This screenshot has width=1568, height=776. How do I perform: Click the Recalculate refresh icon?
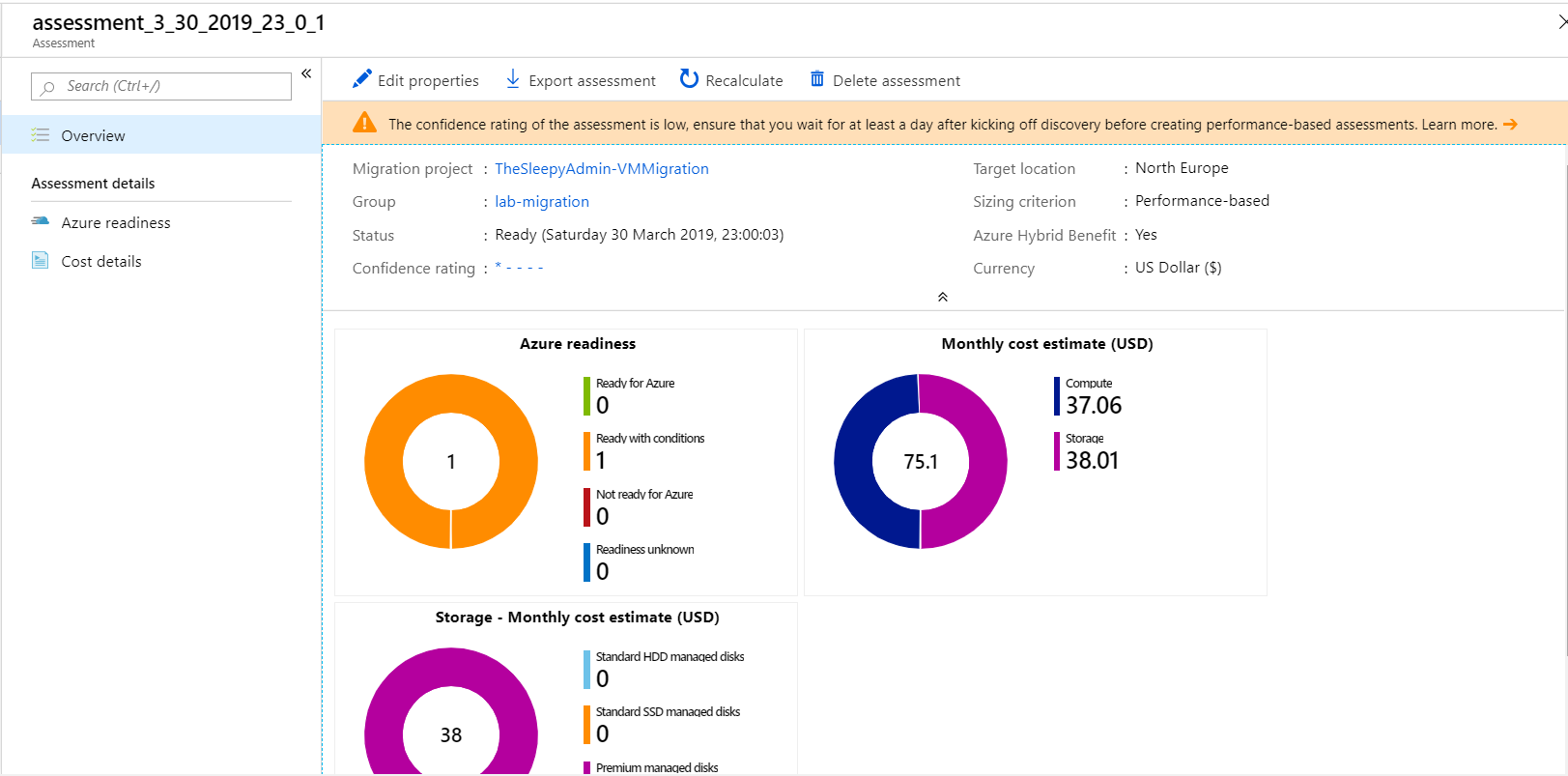click(x=689, y=79)
